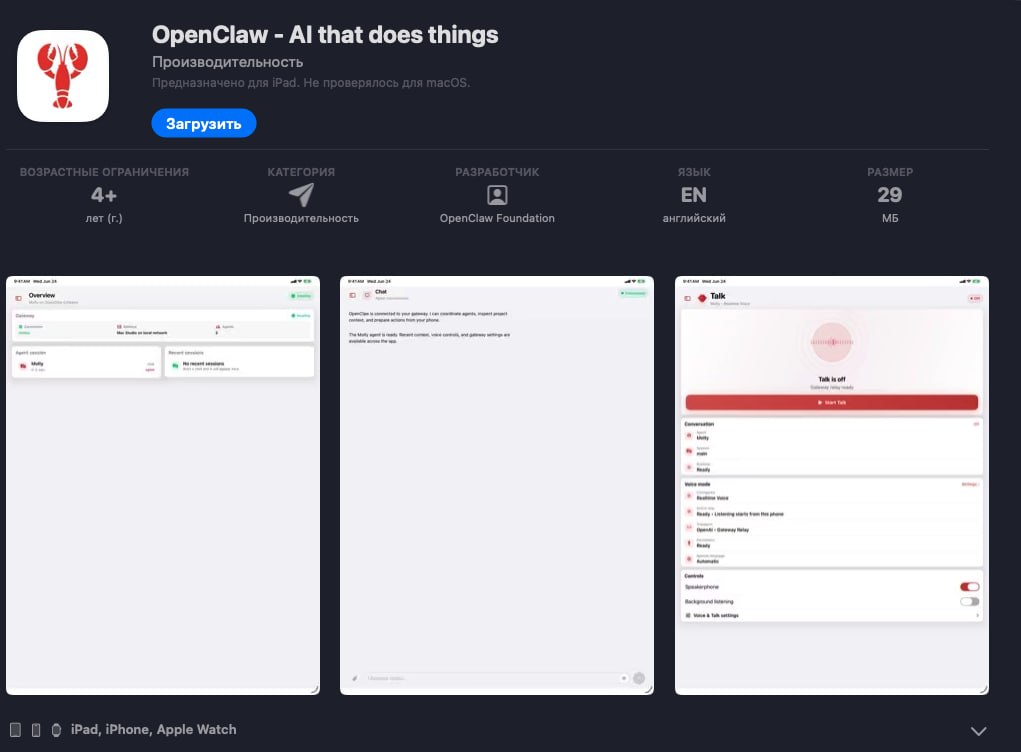Open the Talk screenshot thumbnail
Image resolution: width=1021 pixels, height=752 pixels.
point(832,485)
